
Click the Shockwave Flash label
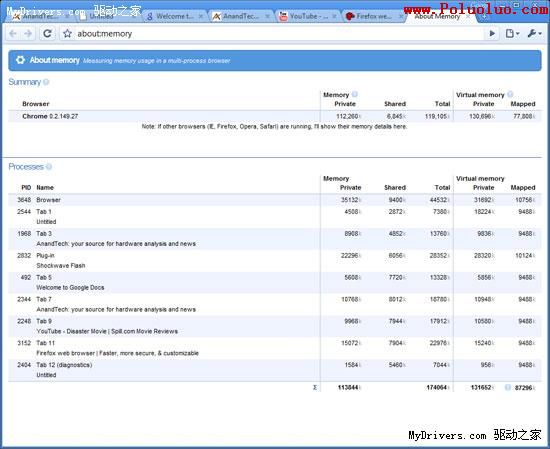click(x=61, y=266)
